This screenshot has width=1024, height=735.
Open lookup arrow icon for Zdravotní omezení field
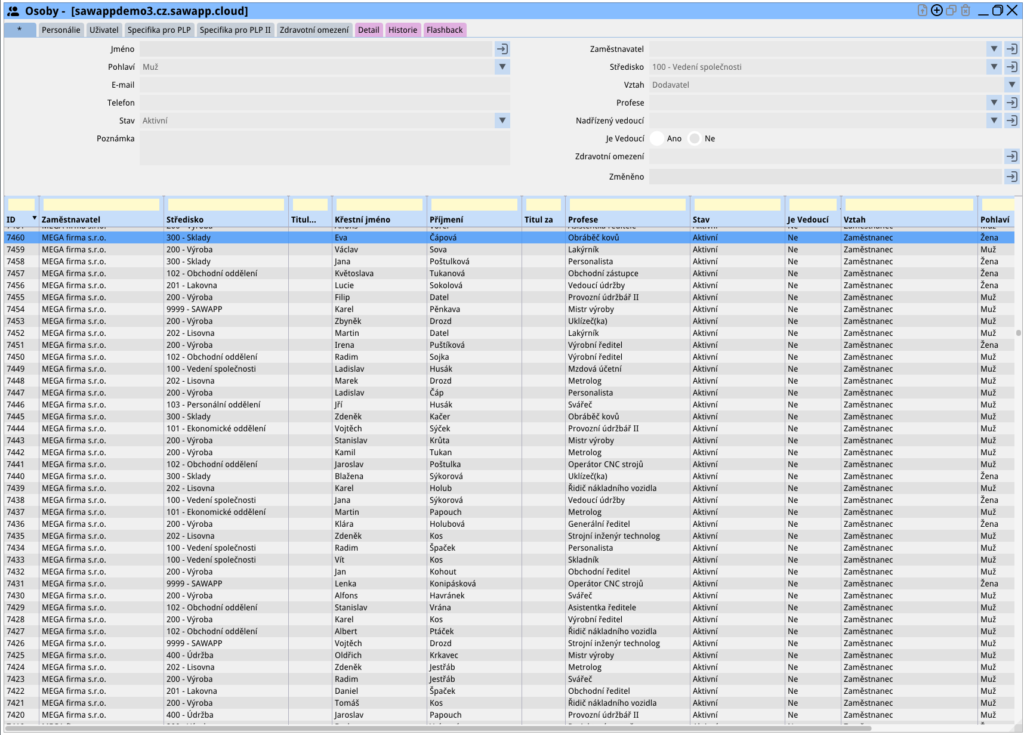pos(1011,157)
